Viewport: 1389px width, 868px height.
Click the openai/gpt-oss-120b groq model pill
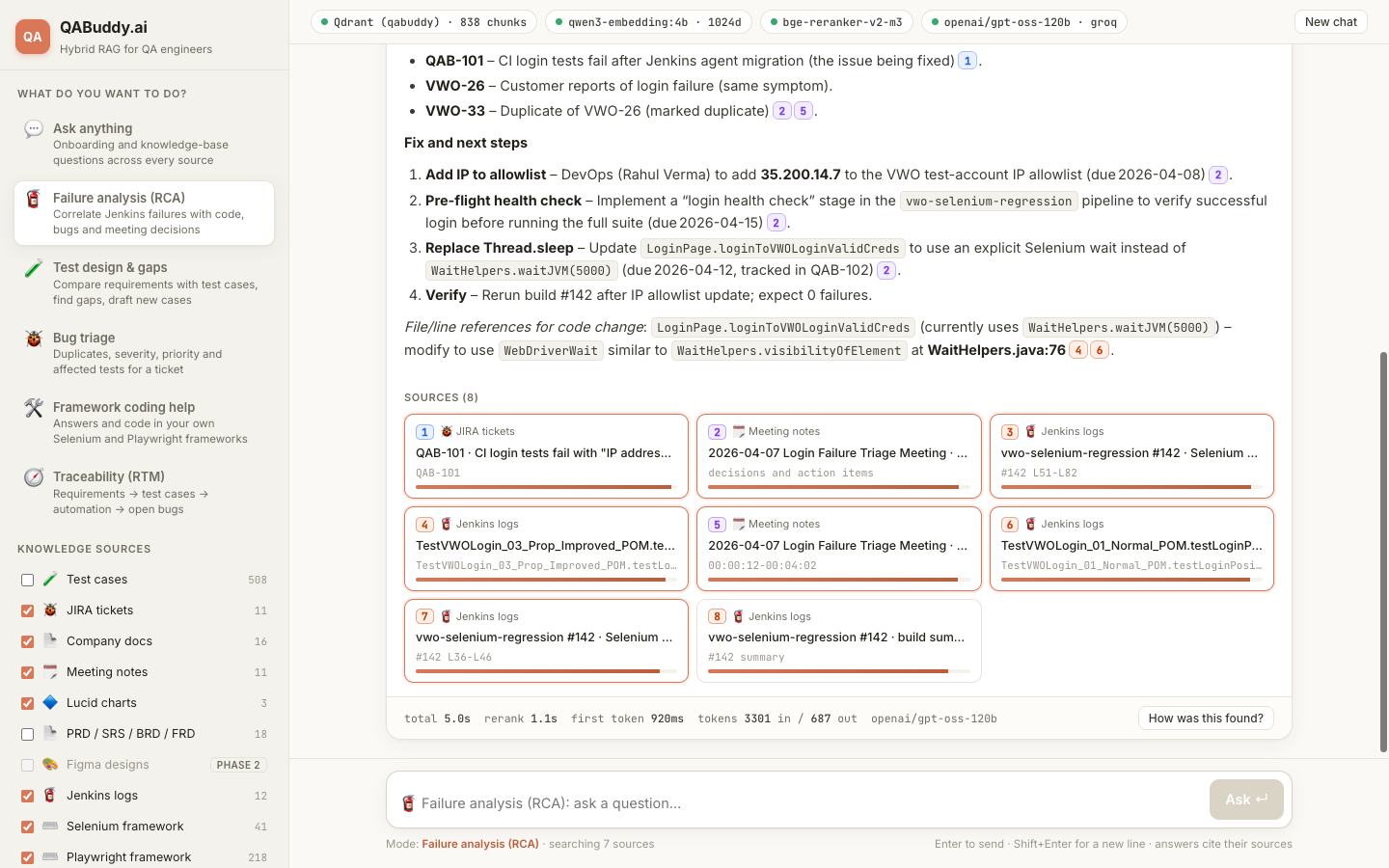1024,22
